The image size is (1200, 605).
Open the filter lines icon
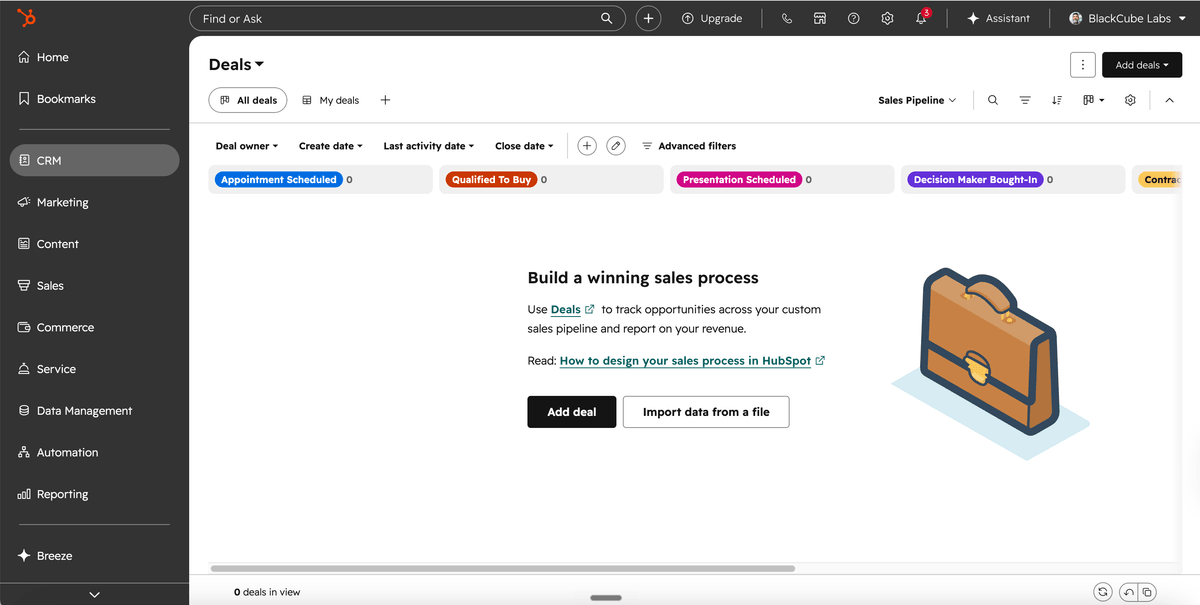1025,100
